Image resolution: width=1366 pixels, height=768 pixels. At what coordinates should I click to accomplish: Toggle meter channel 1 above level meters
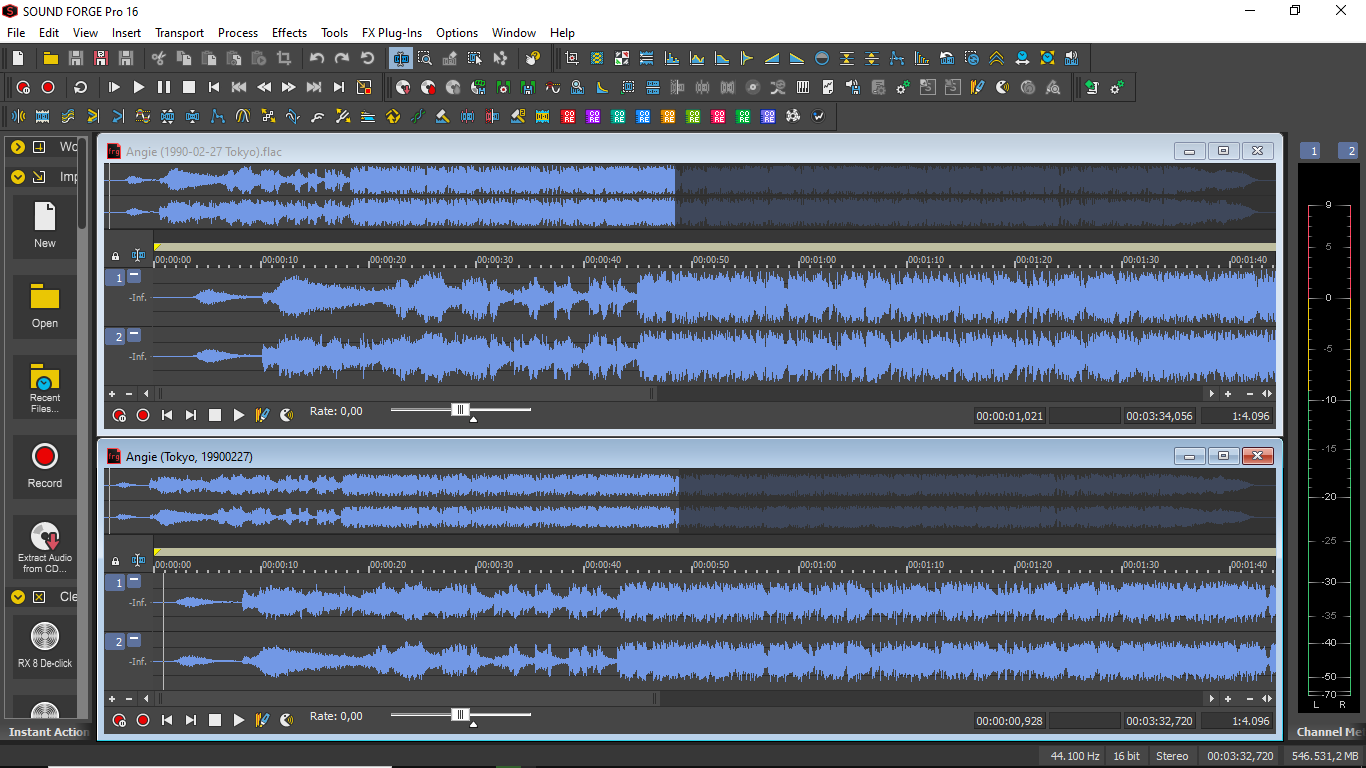click(x=1312, y=151)
